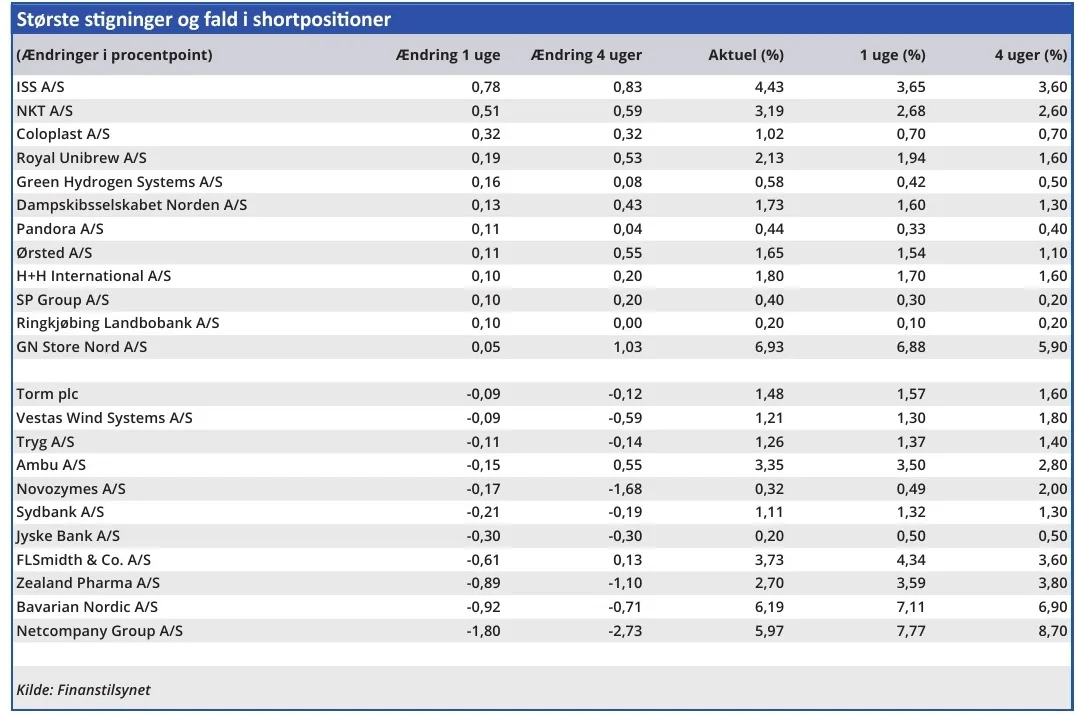Click the 6,93 Aktuel value for GN Store Nord

point(768,347)
